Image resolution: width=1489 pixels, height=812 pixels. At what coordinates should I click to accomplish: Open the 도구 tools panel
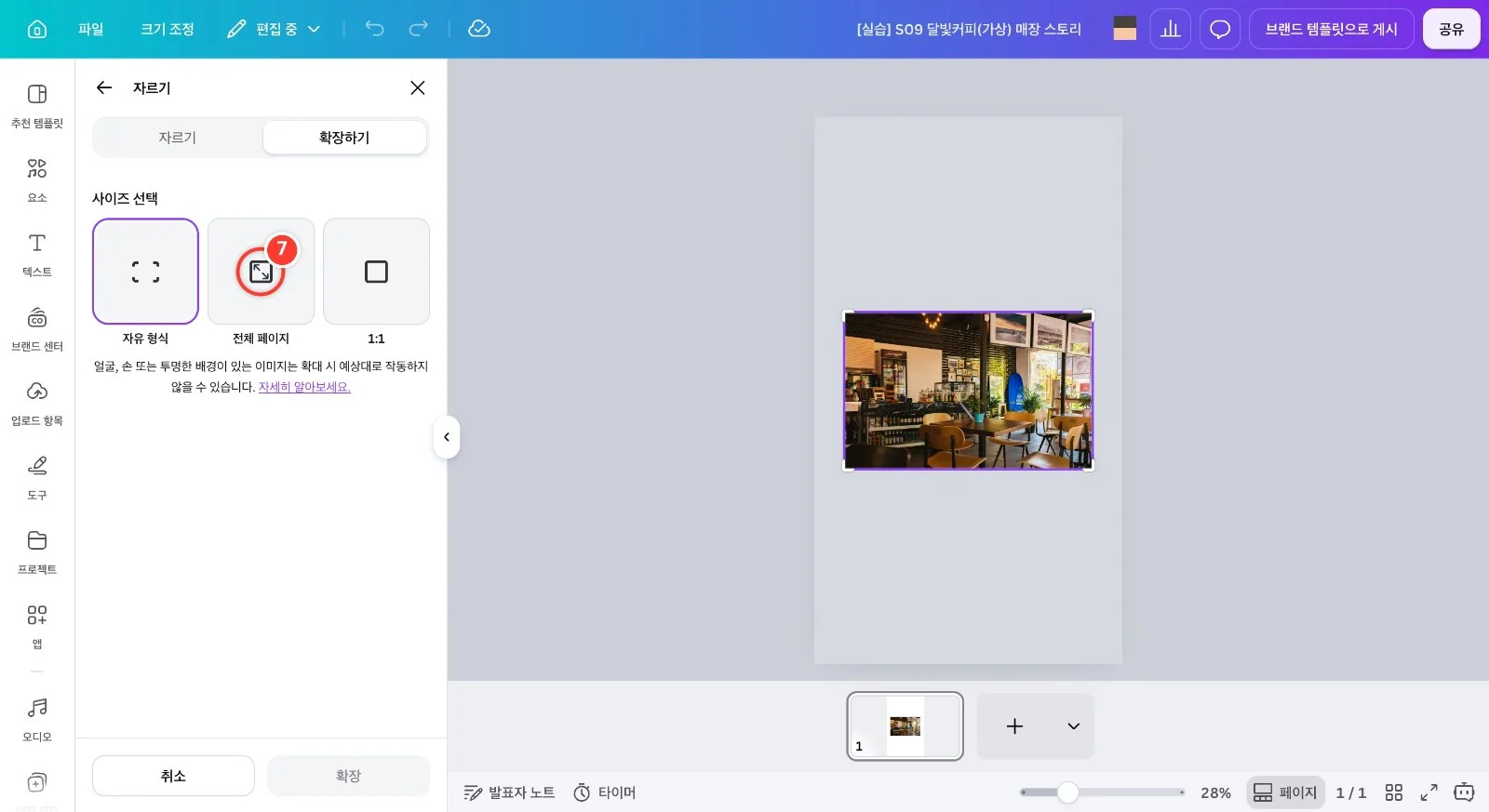37,477
